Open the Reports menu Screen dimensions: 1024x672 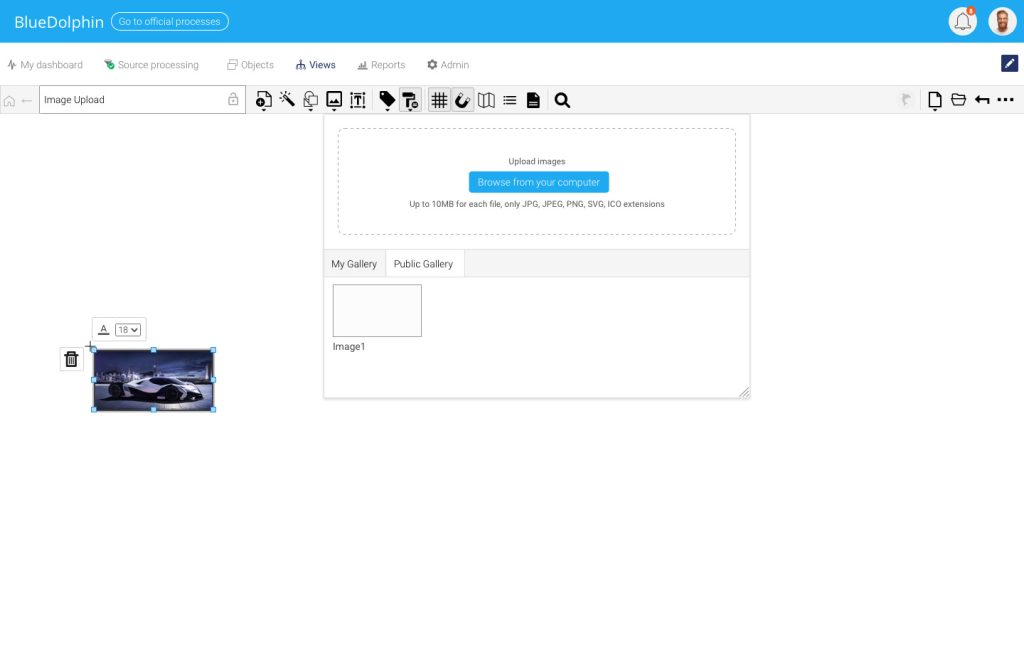[381, 65]
